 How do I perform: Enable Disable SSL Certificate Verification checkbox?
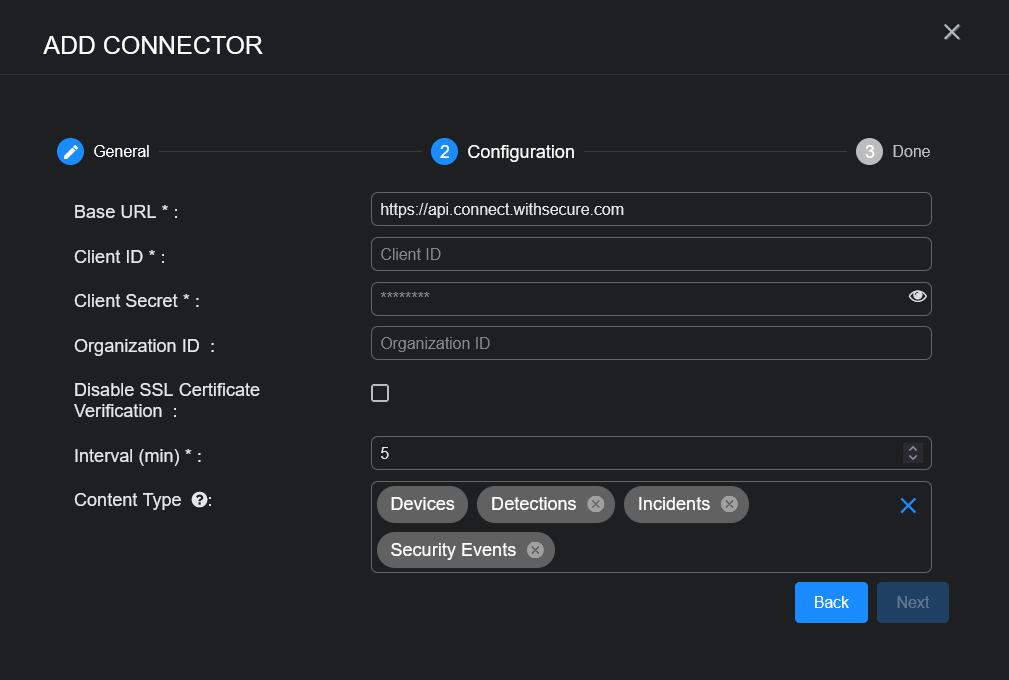[380, 393]
